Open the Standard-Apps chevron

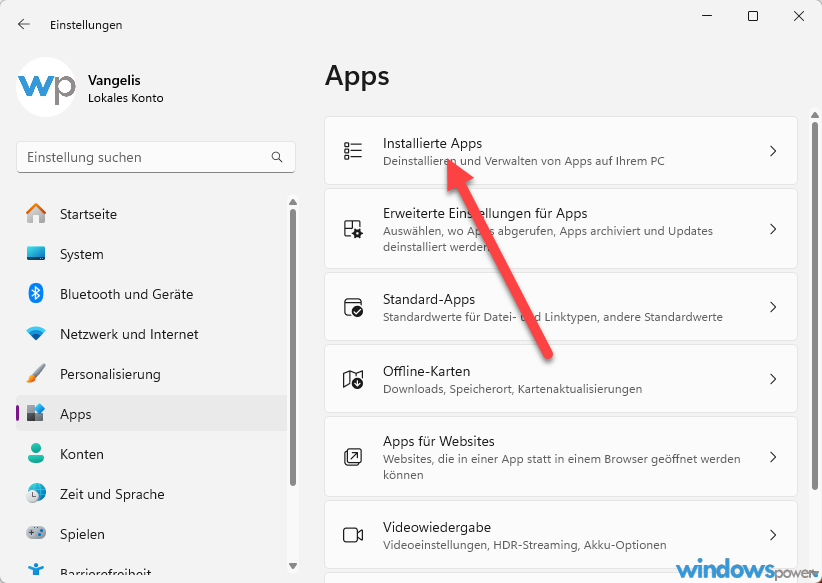[x=773, y=307]
